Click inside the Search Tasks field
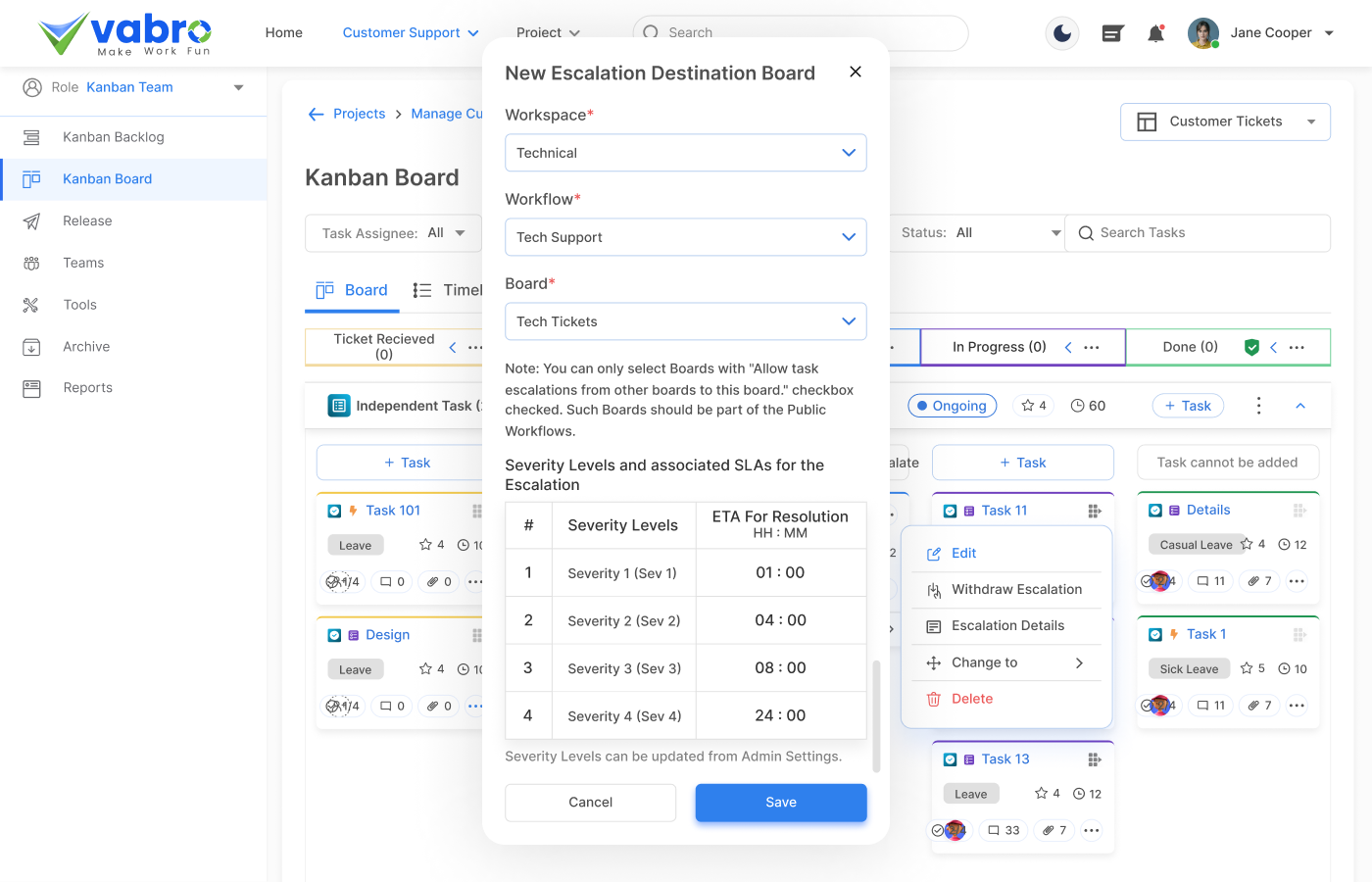The image size is (1372, 882). (1196, 232)
